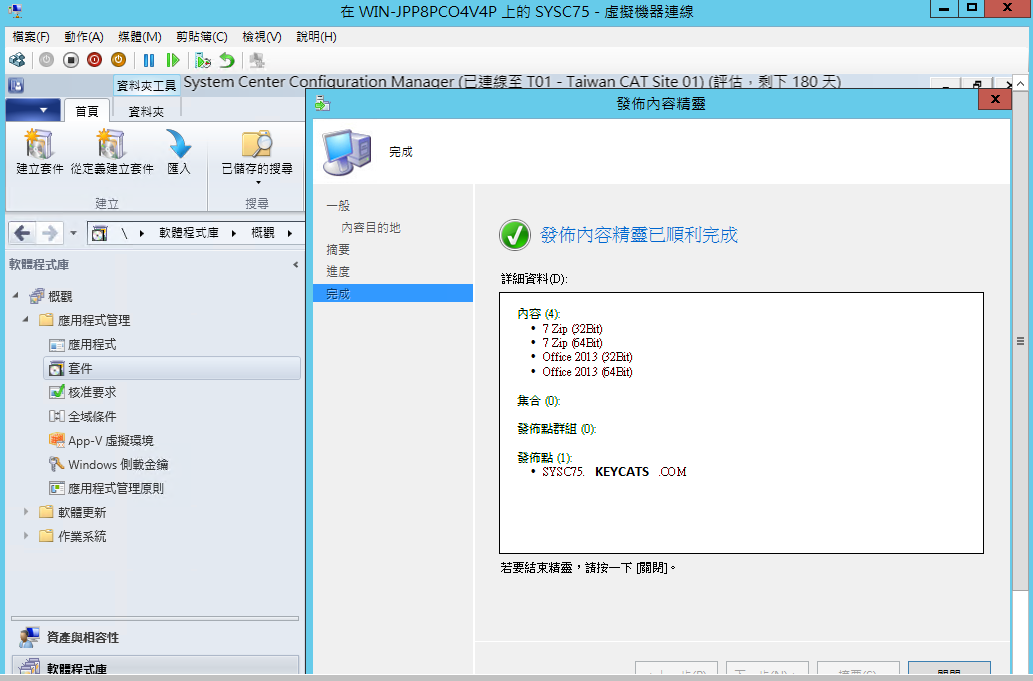Collapse the 軟體程式庫 navigation pane
The image size is (1033, 681).
tap(296, 265)
